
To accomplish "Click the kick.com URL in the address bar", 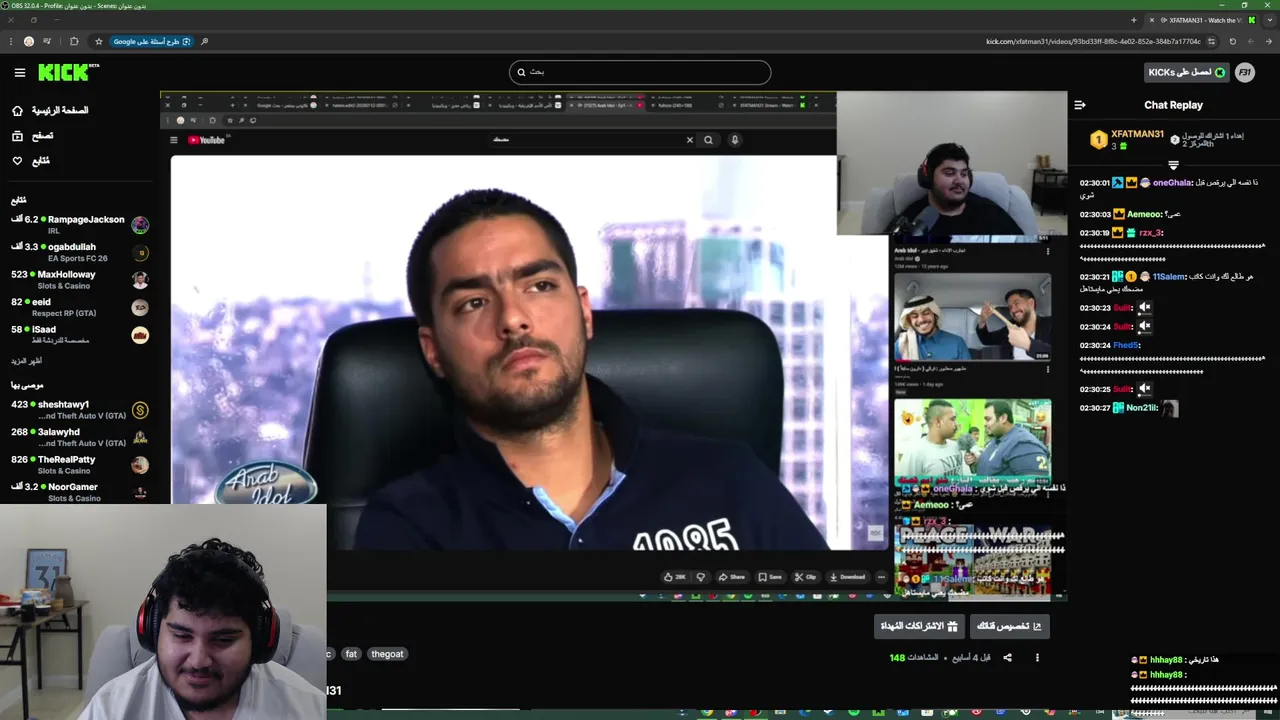I will [x=1093, y=41].
